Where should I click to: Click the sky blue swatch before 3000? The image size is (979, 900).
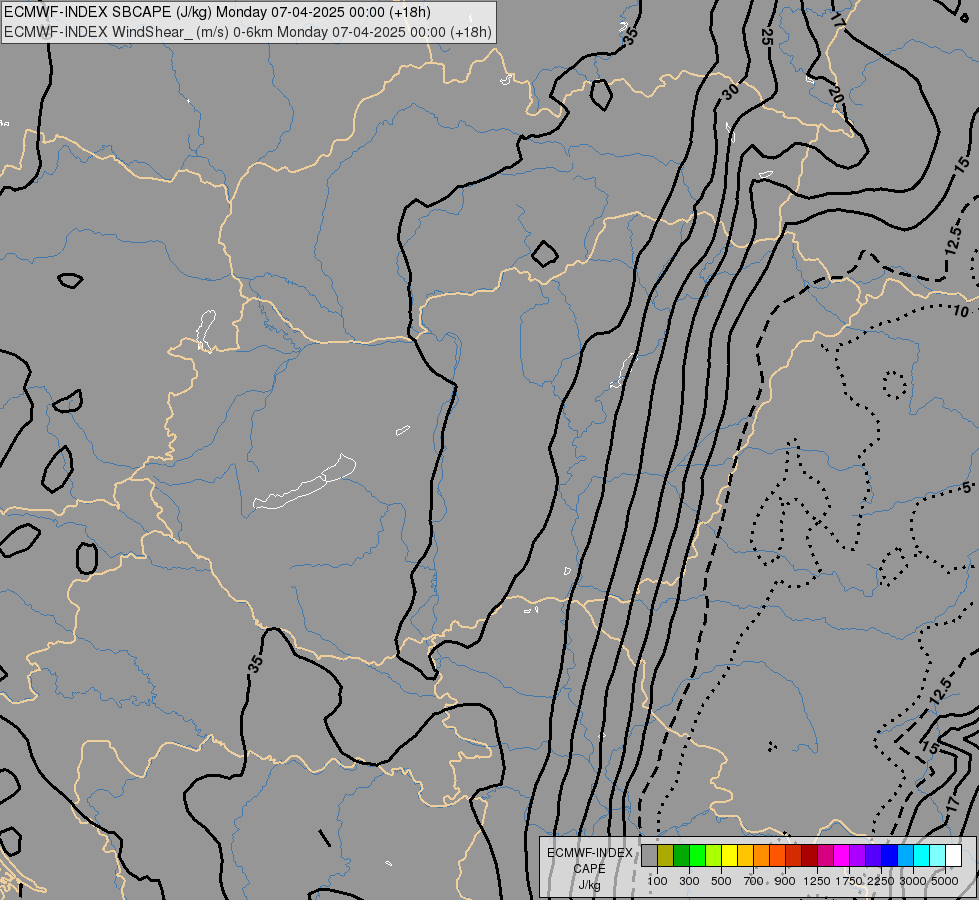pyautogui.click(x=905, y=855)
